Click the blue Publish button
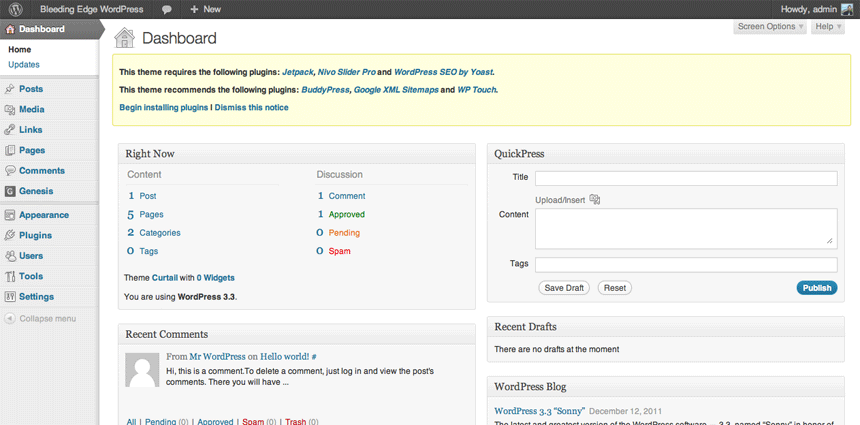This screenshot has width=860, height=425. pos(817,288)
